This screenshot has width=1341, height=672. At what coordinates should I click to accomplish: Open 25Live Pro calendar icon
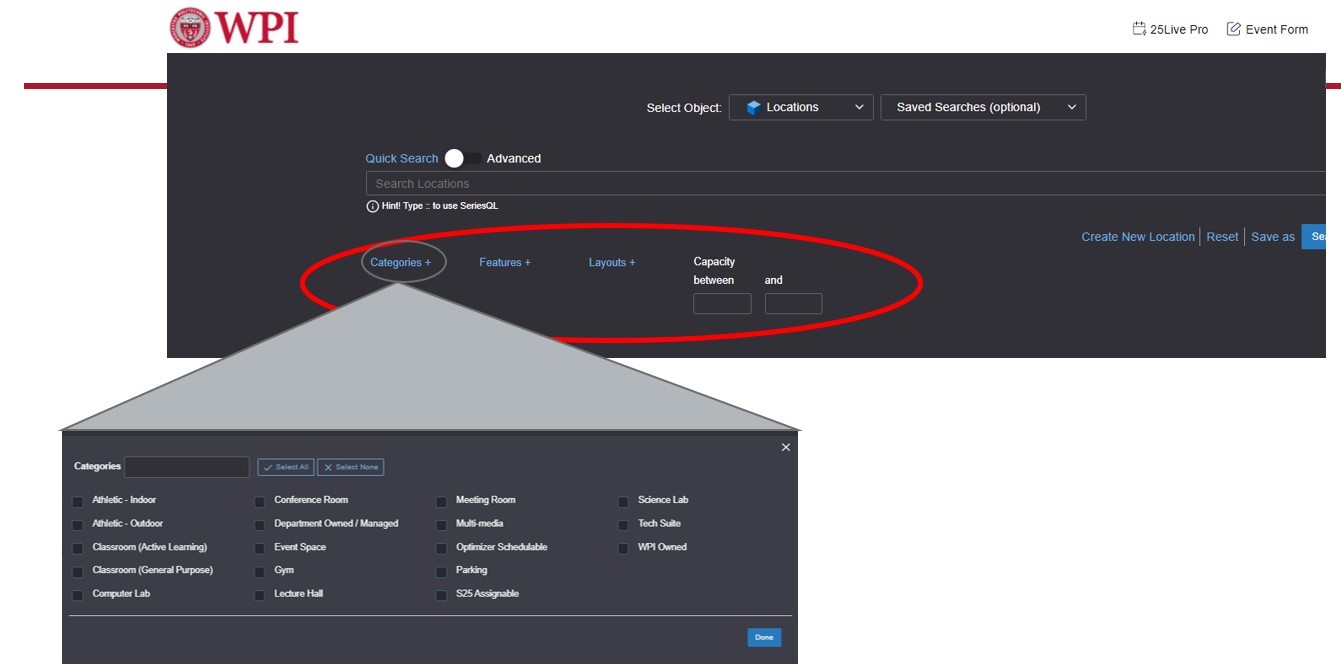1138,29
